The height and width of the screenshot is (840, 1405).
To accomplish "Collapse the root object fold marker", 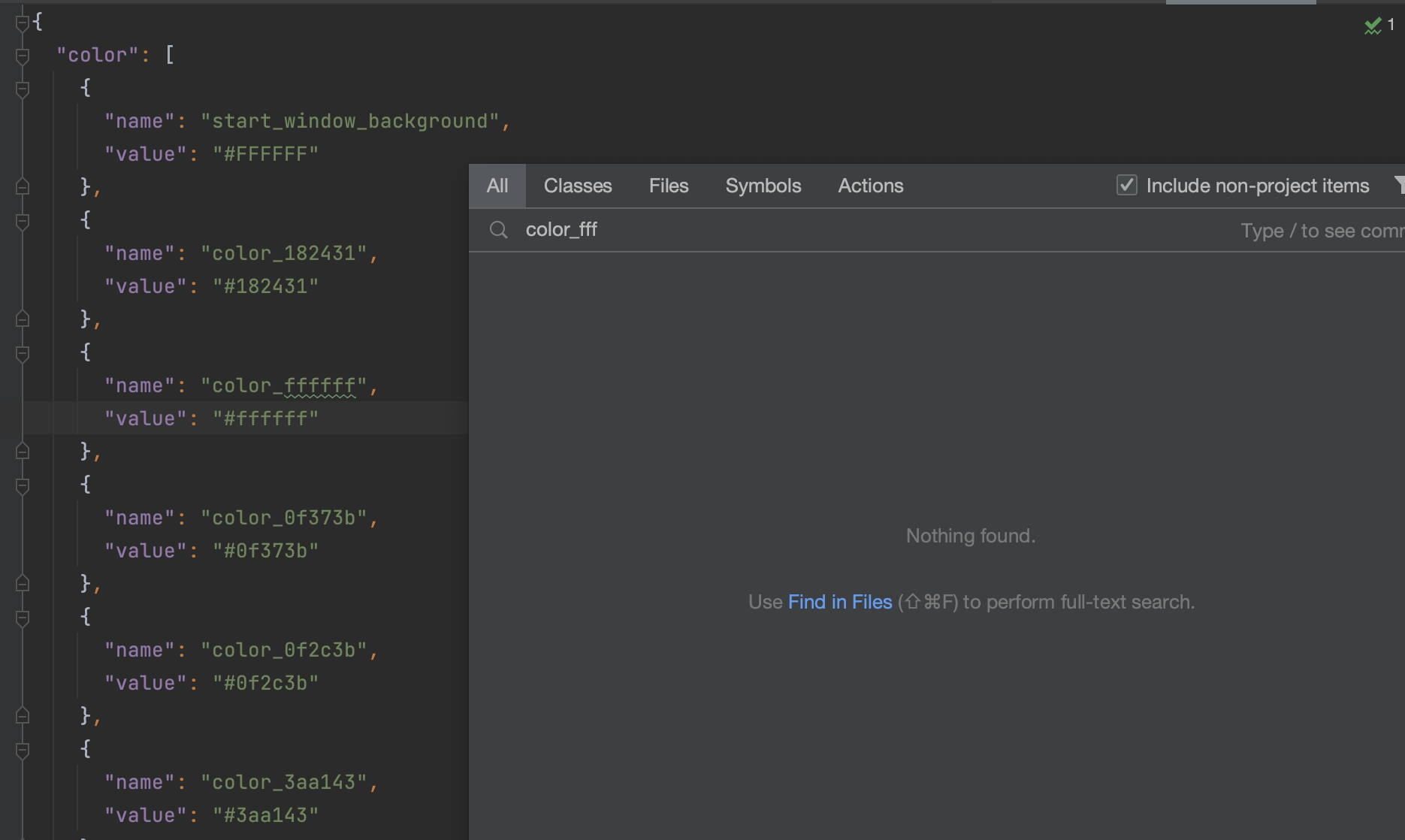I will point(23,23).
